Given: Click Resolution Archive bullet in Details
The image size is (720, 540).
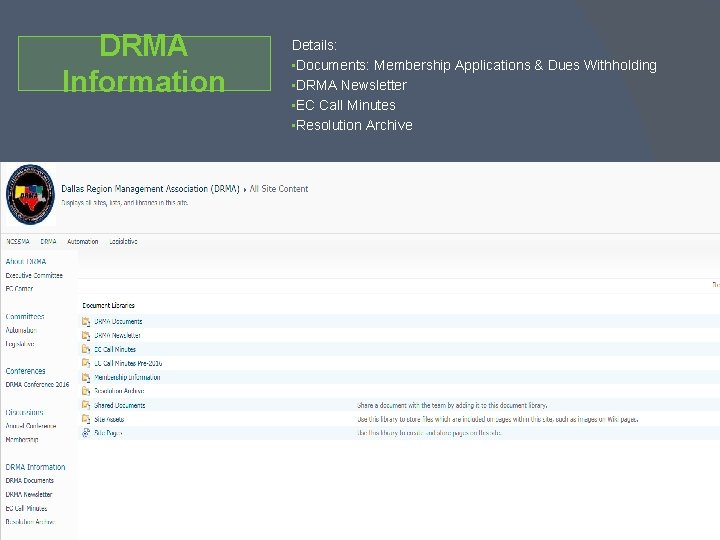Looking at the screenshot, I should 352,125.
